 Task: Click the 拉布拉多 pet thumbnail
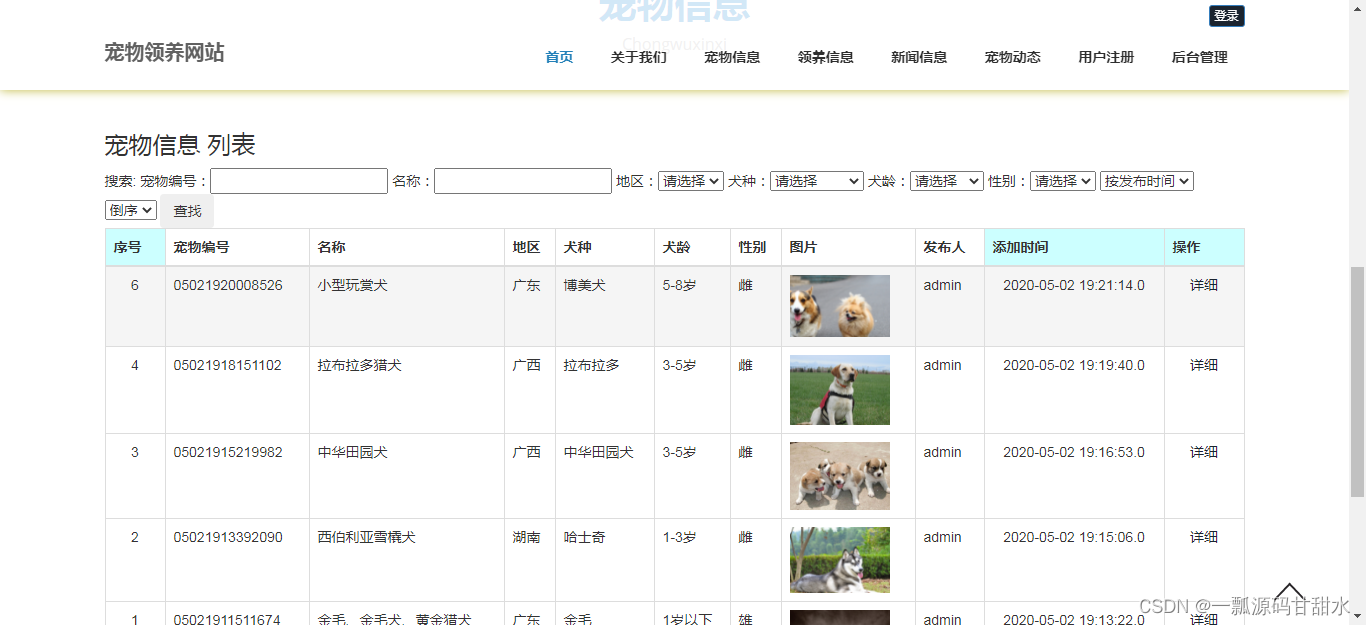point(840,390)
